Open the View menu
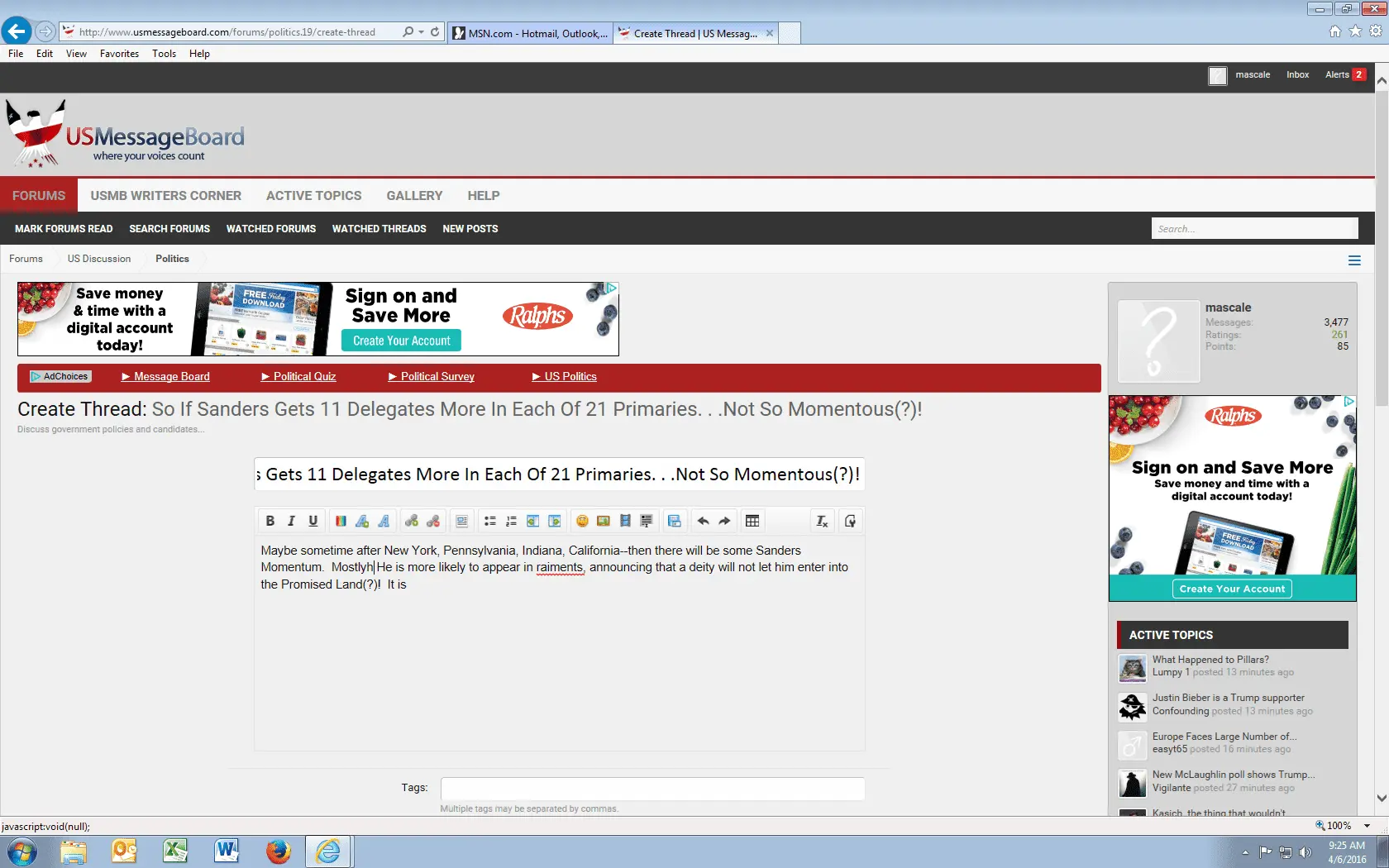Screen dimensions: 1389x868 (x=76, y=54)
